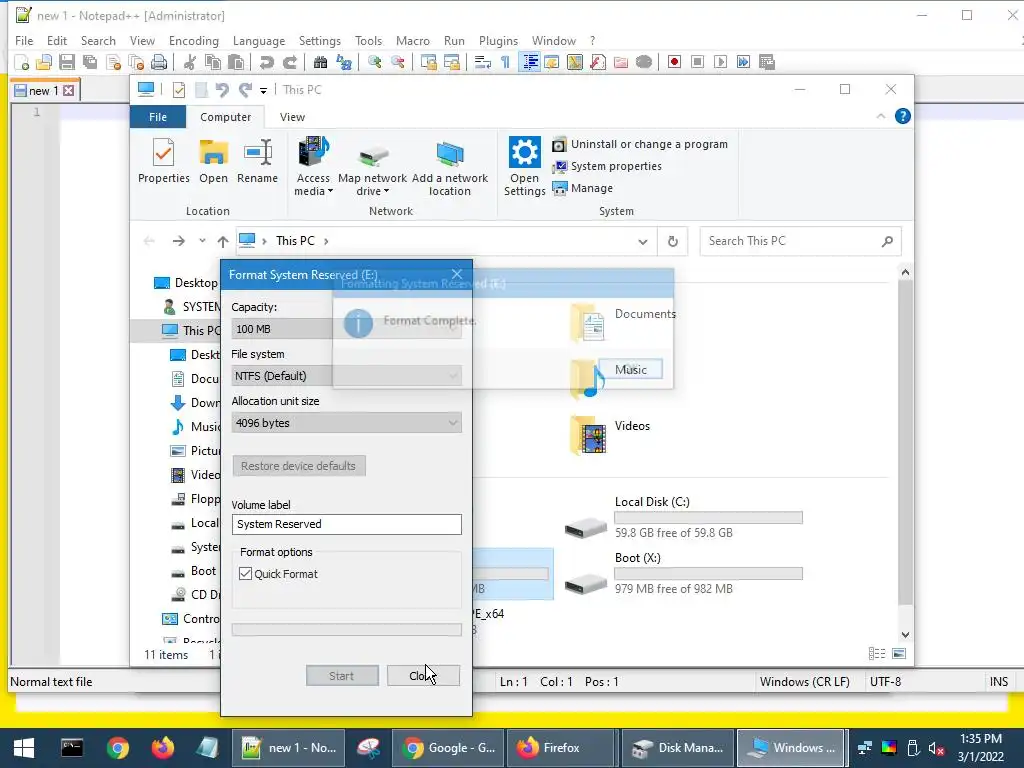Click the Open Settings gear icon

coord(524,167)
